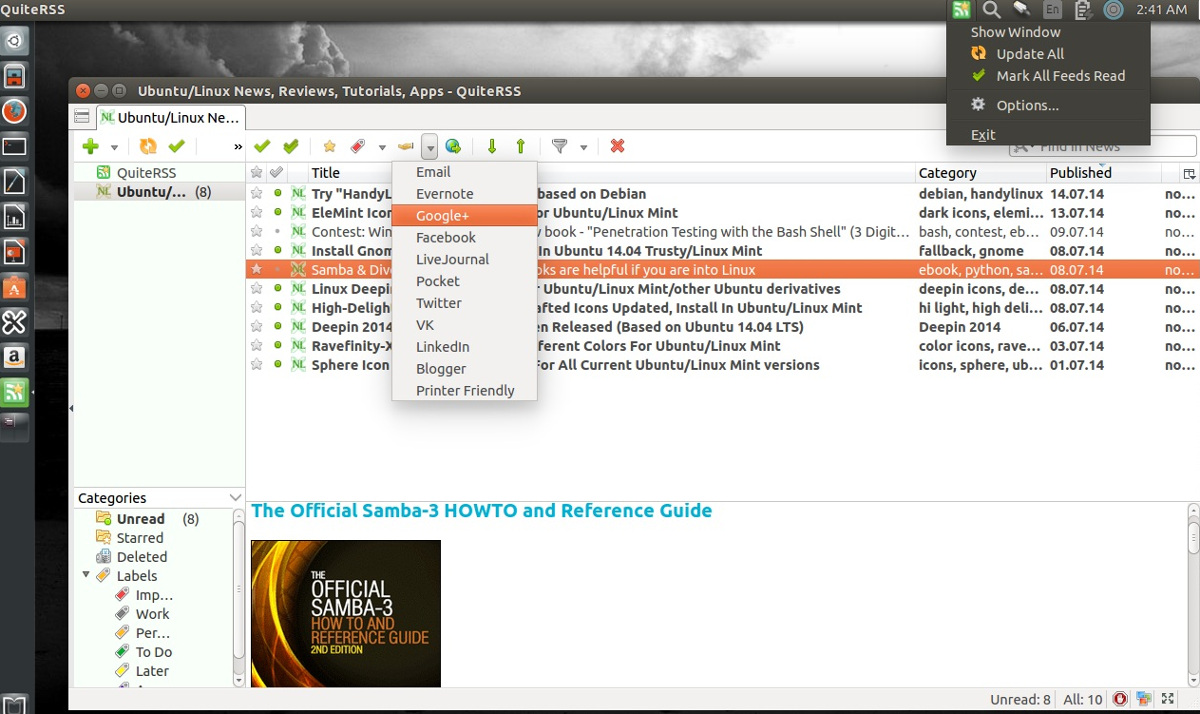Open column chooser icon at header right
Viewport: 1200px width, 714px height.
coord(1189,173)
